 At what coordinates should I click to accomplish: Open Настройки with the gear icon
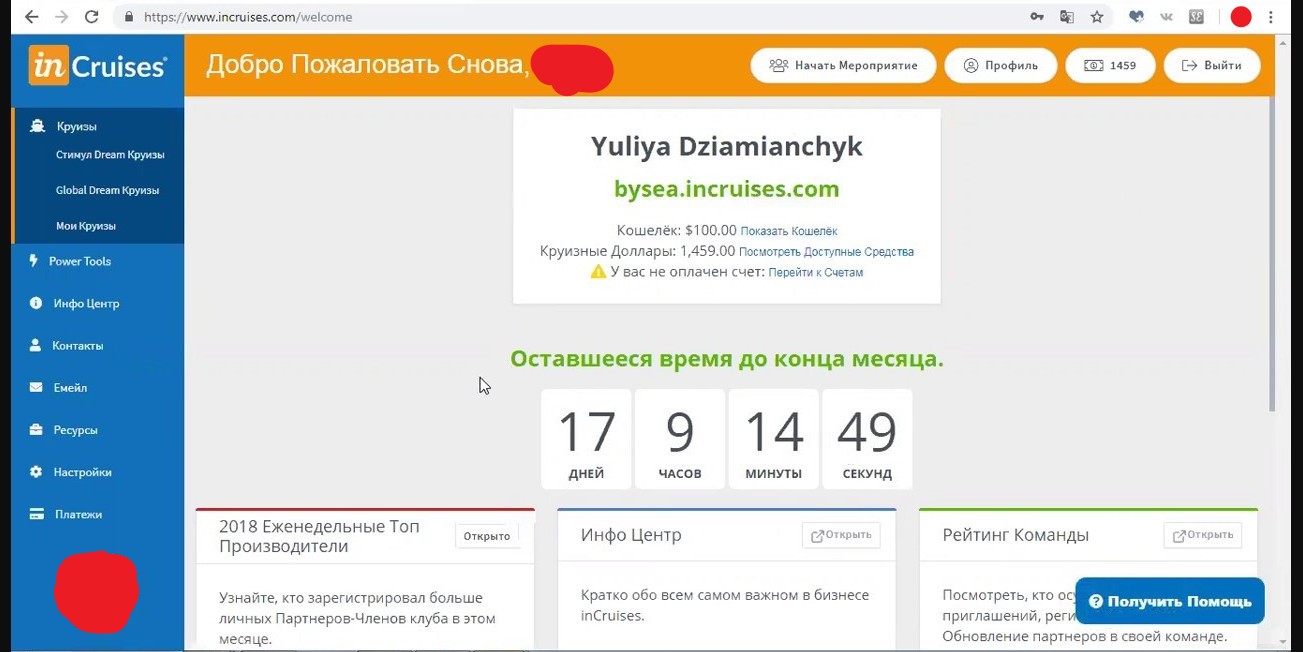[34, 471]
